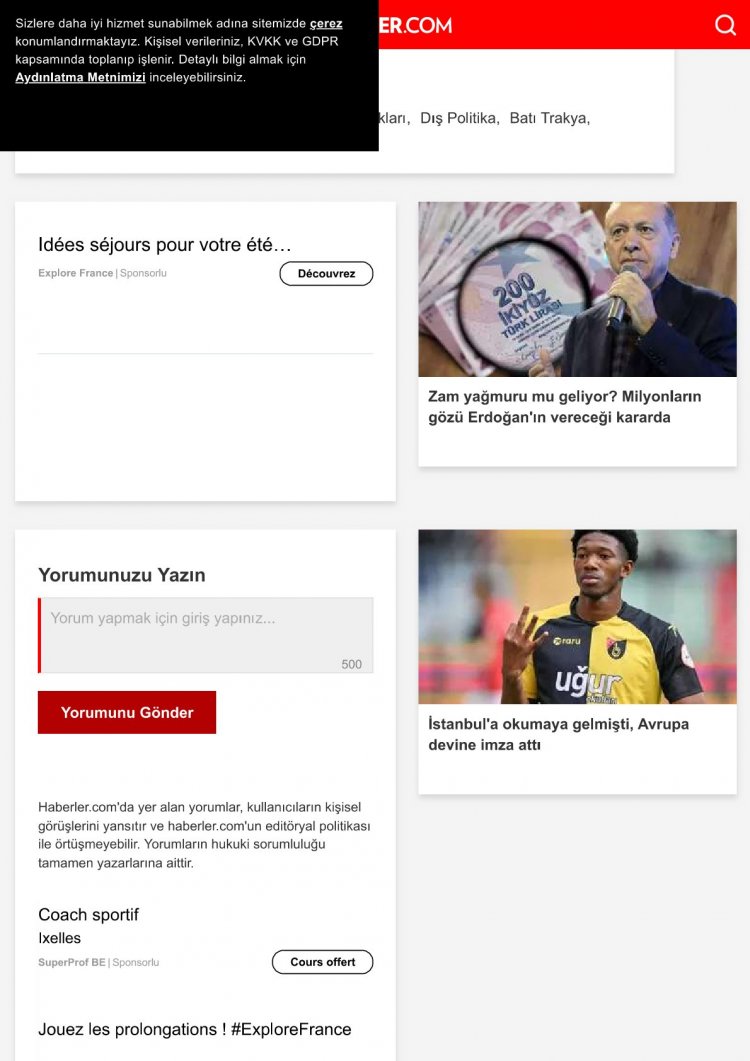
Task: Open the footballer photo thumbnail
Action: pyautogui.click(x=577, y=616)
